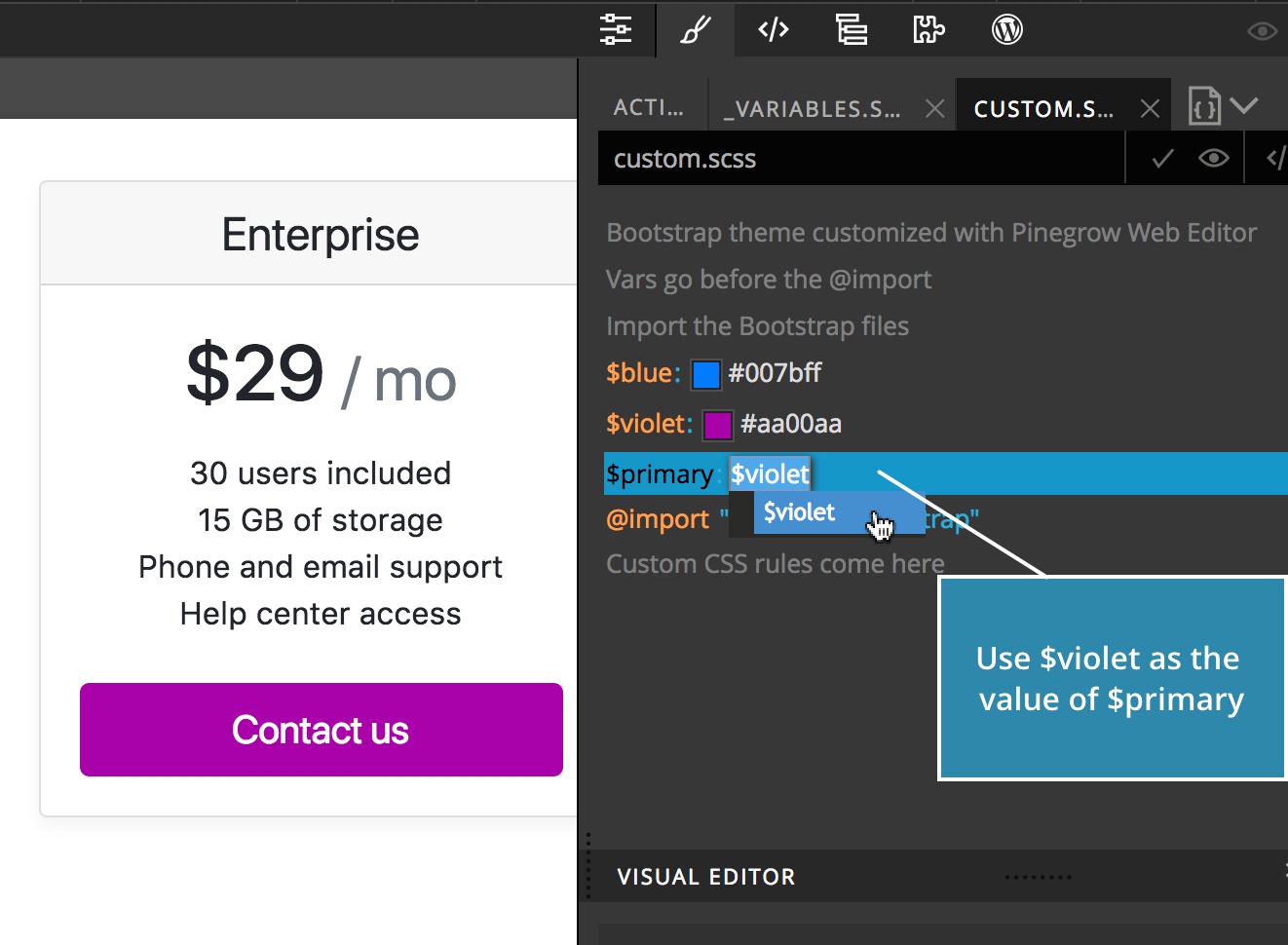Click the Contact us button
This screenshot has height=945, width=1288.
(322, 730)
